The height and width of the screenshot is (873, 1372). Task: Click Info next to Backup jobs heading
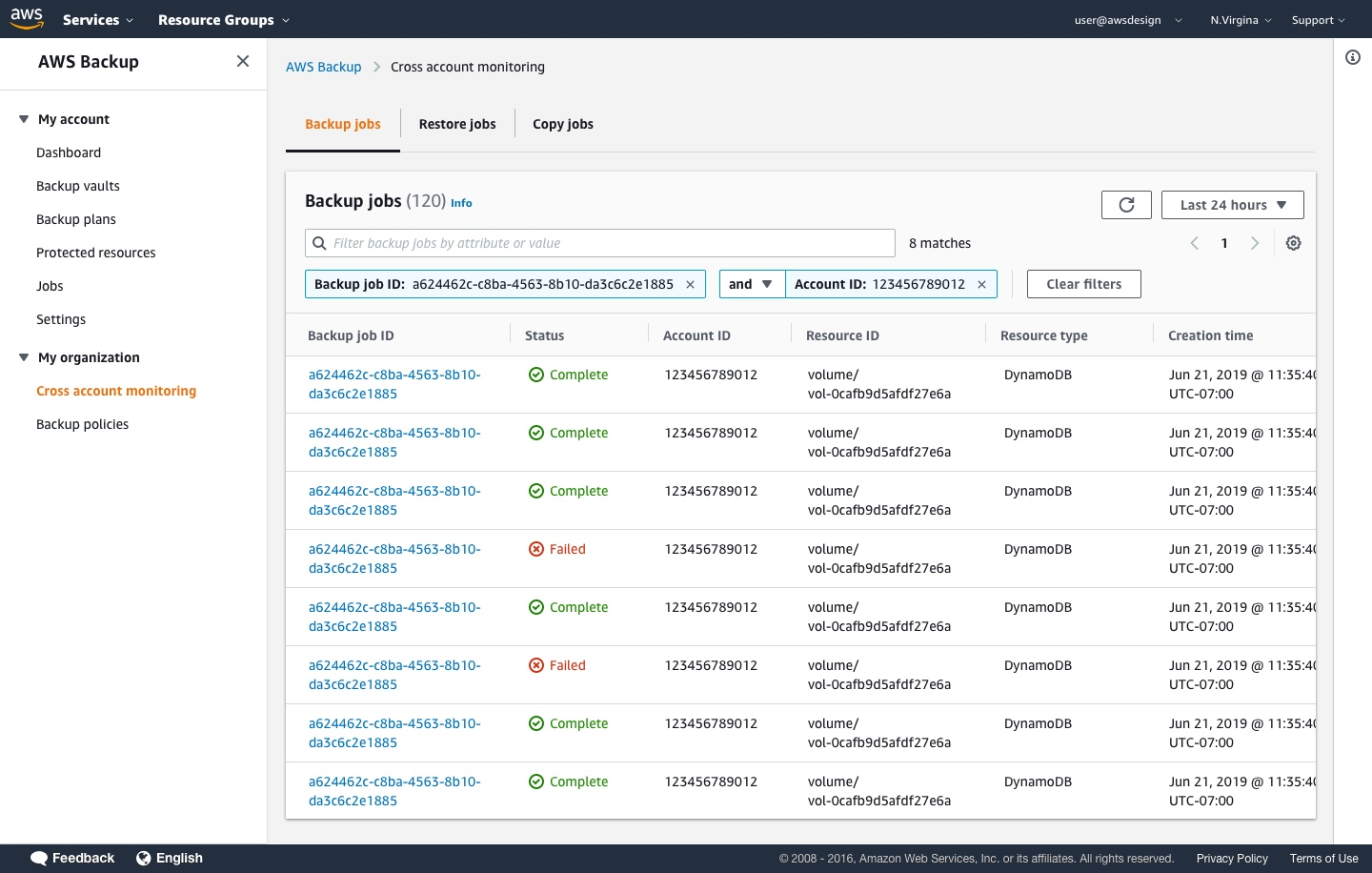(x=461, y=203)
